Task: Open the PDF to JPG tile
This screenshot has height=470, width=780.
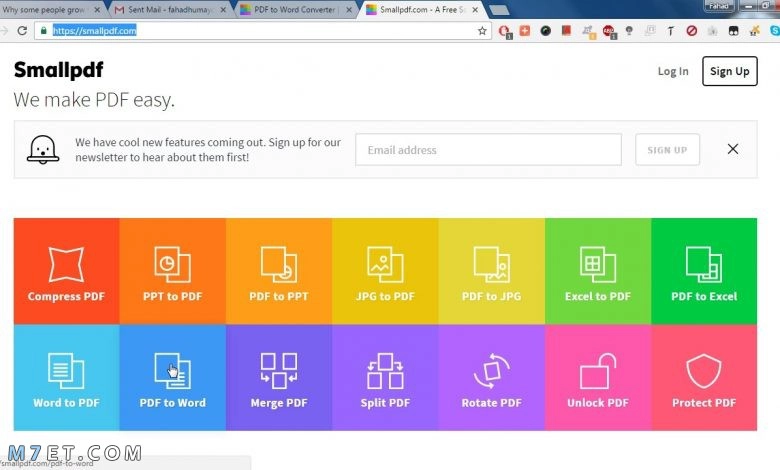Action: tap(491, 272)
